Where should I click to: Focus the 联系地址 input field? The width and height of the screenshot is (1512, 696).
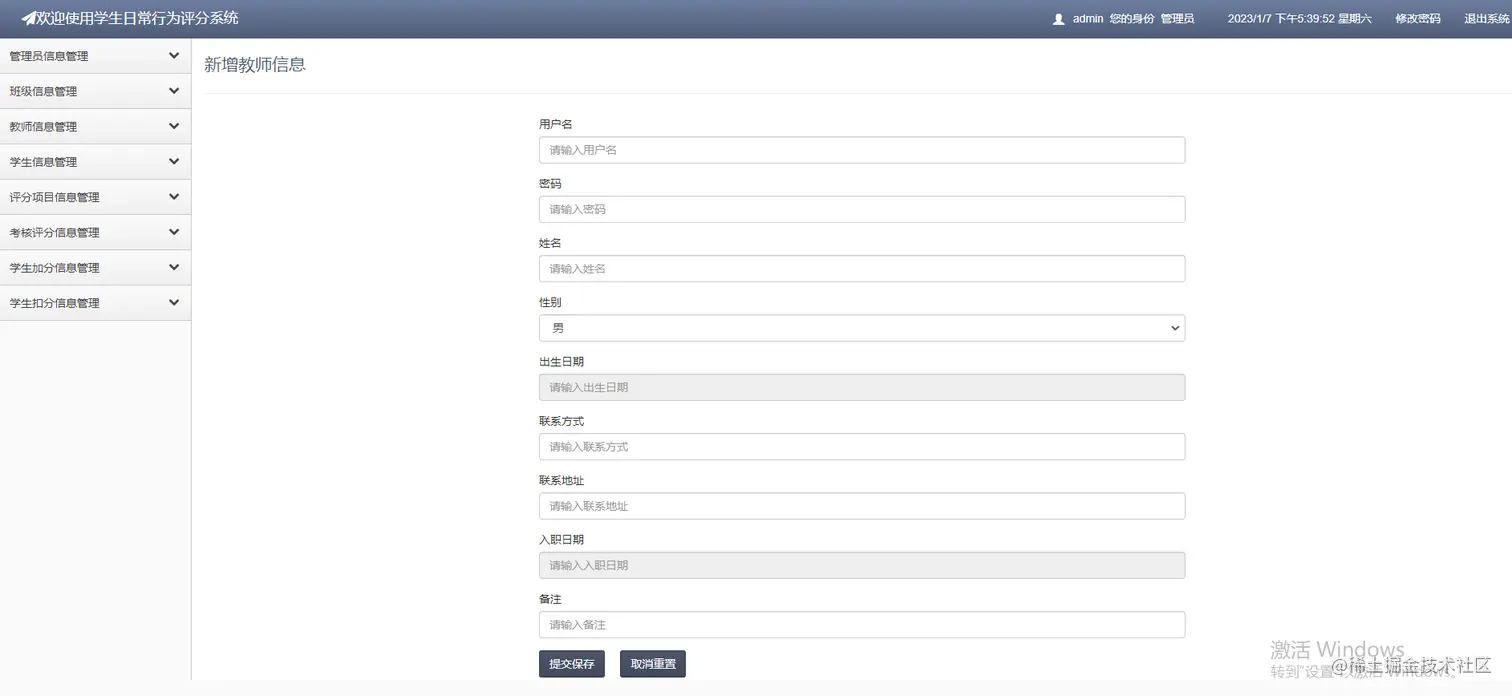(862, 506)
